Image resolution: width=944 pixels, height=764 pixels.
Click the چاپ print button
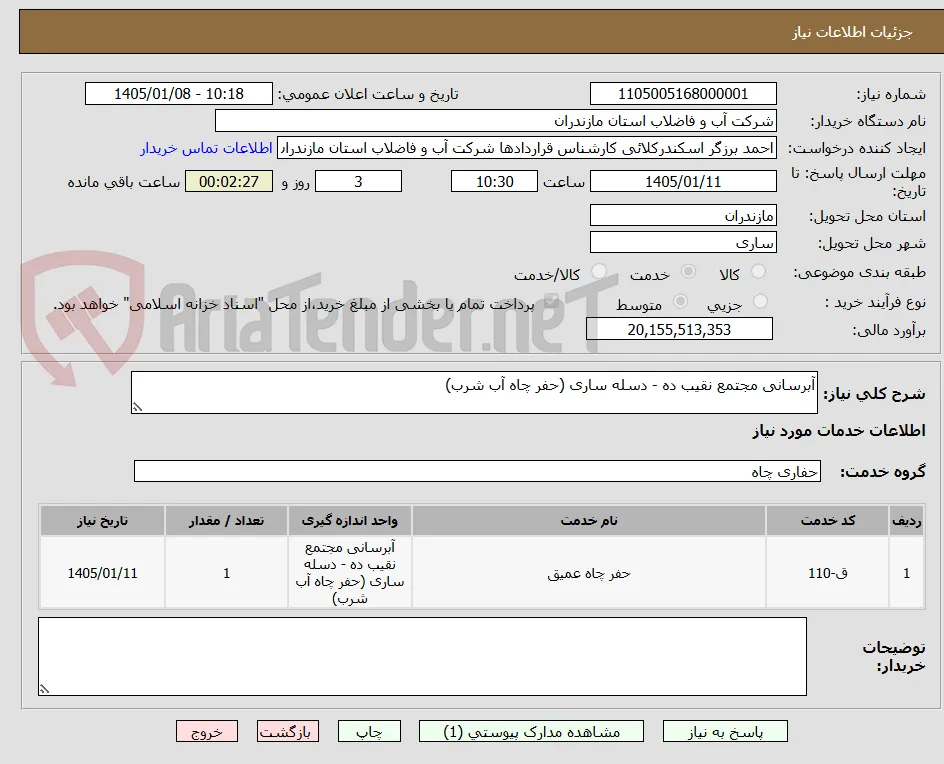pyautogui.click(x=369, y=731)
